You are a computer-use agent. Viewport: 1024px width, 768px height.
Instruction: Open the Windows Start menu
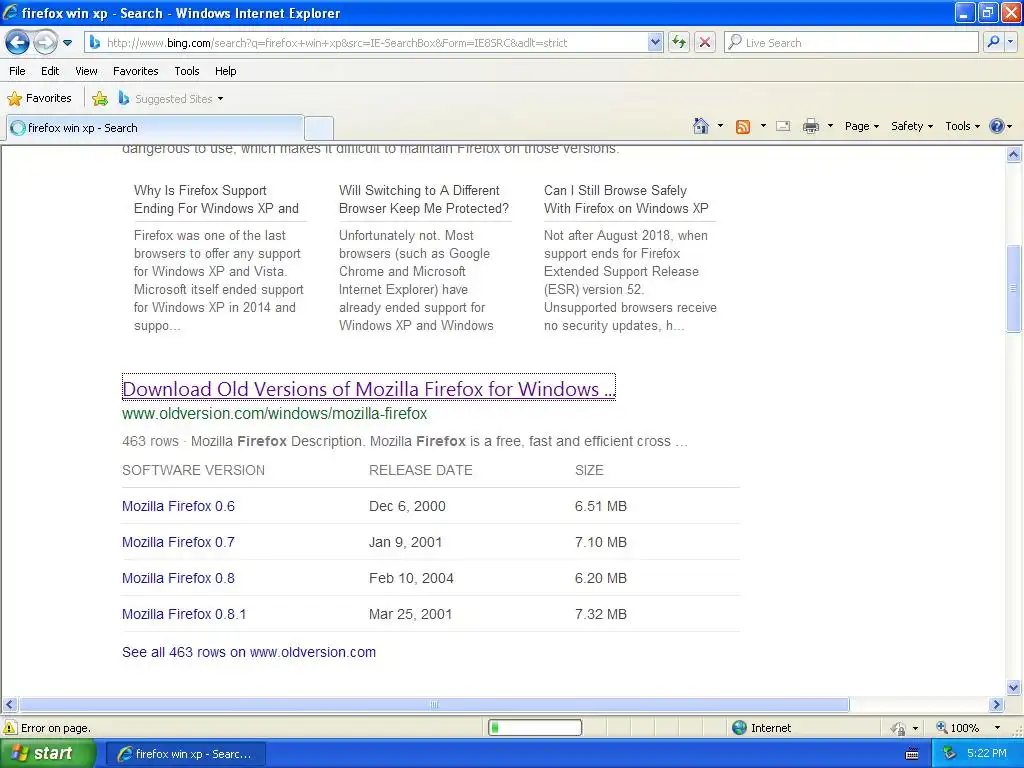47,754
